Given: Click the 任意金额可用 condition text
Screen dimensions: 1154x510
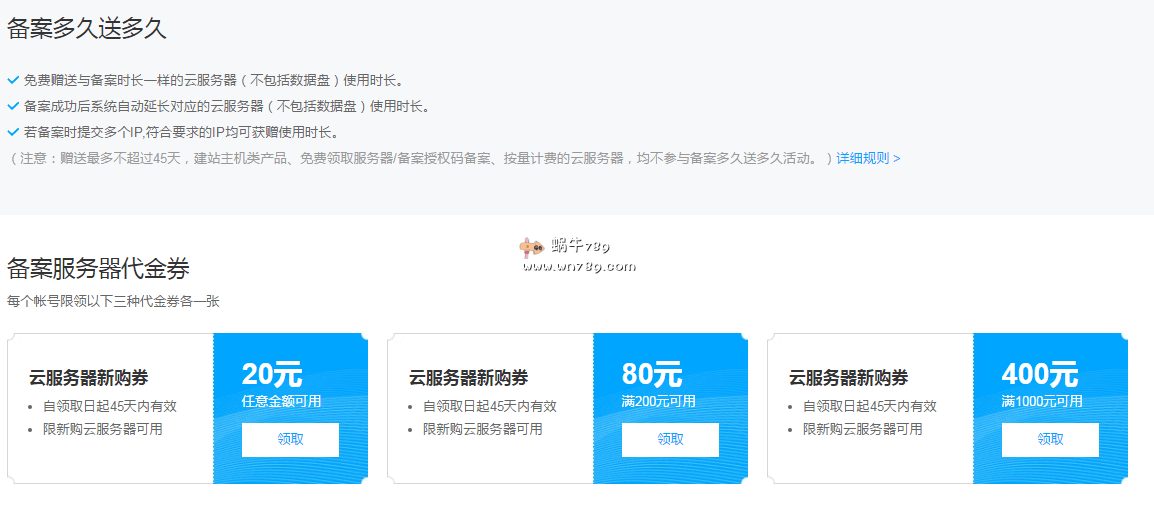Looking at the screenshot, I should coord(281,401).
